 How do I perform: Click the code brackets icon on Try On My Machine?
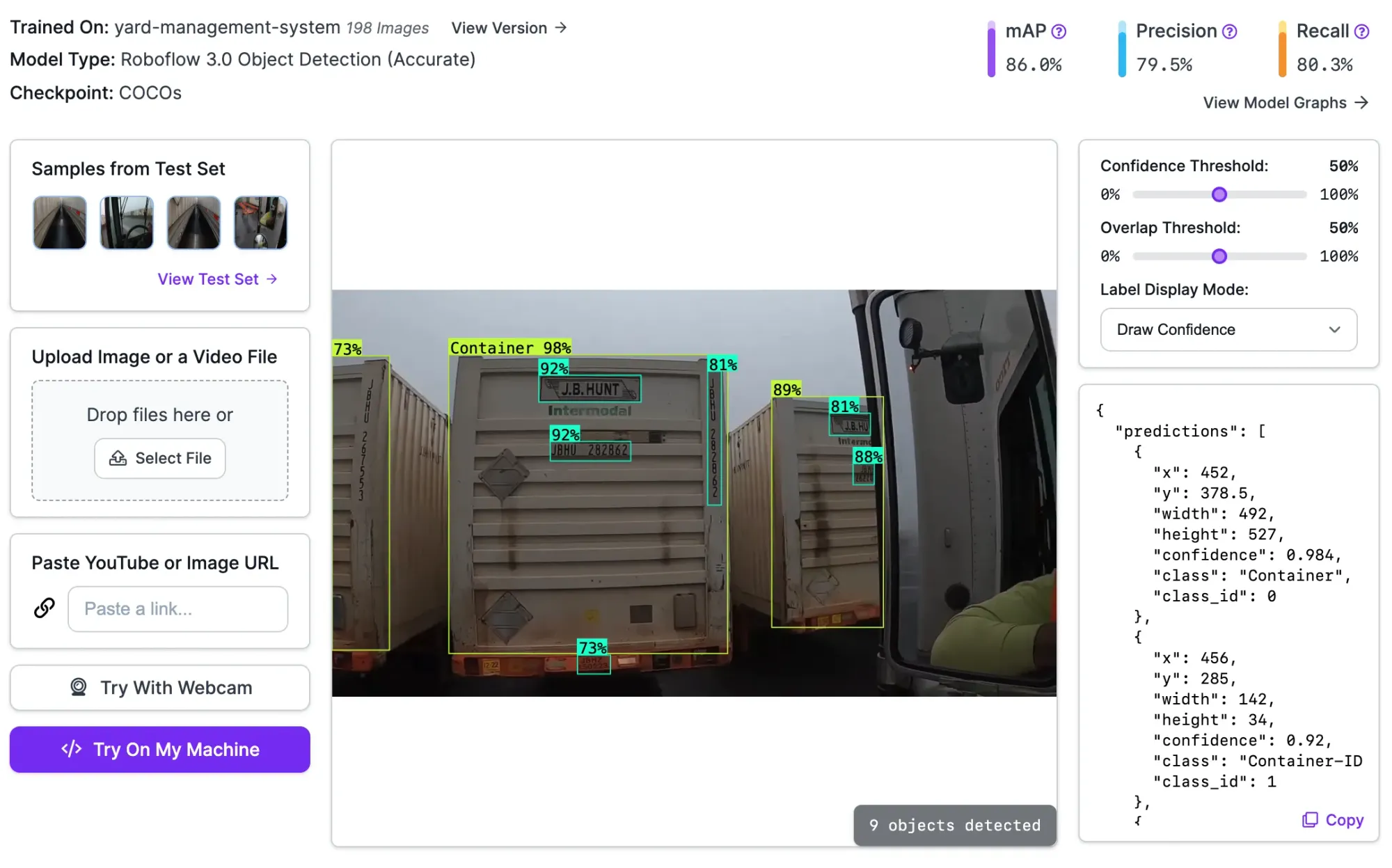pos(72,749)
